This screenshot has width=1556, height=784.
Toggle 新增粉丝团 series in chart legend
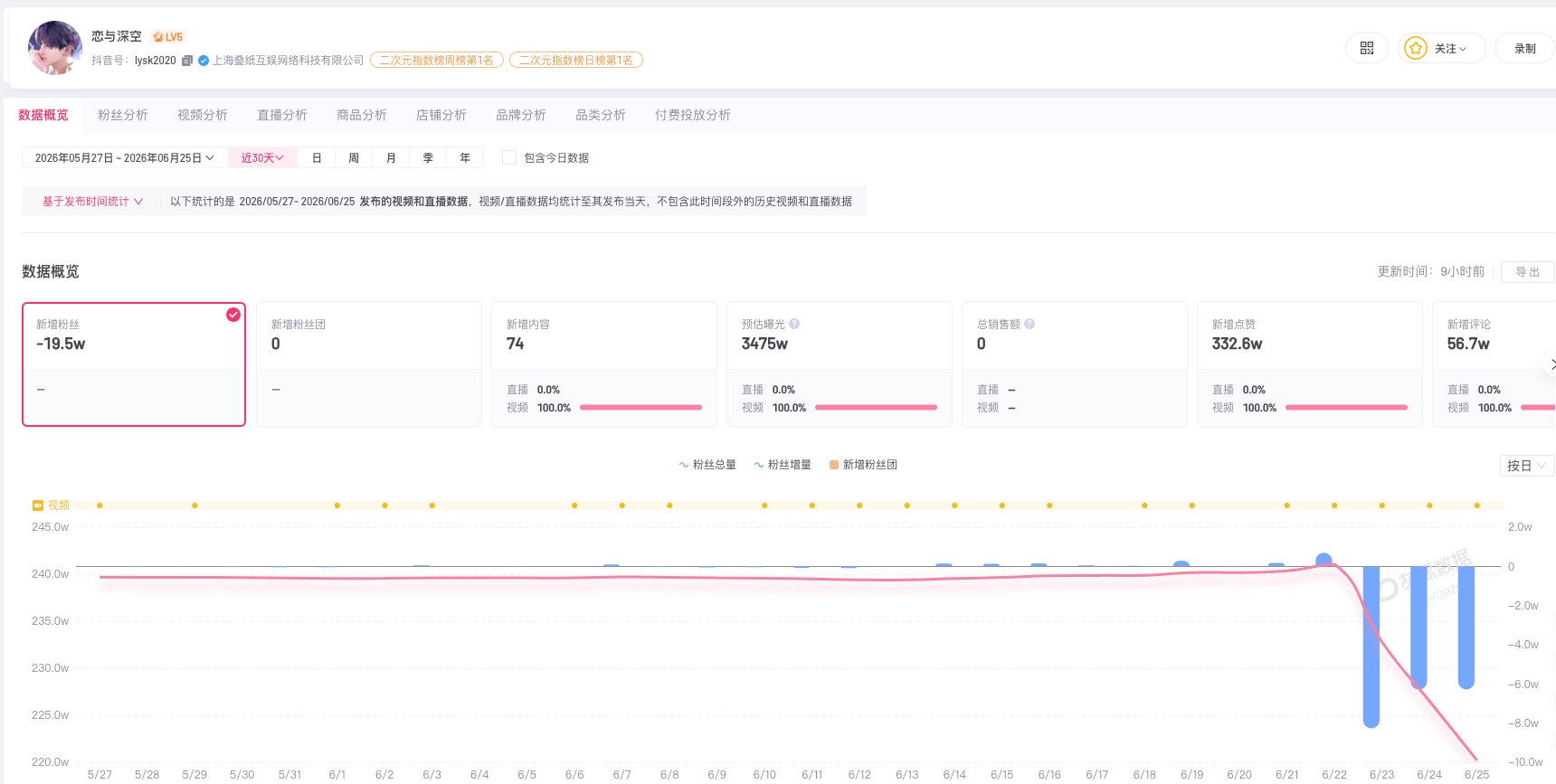coord(863,465)
